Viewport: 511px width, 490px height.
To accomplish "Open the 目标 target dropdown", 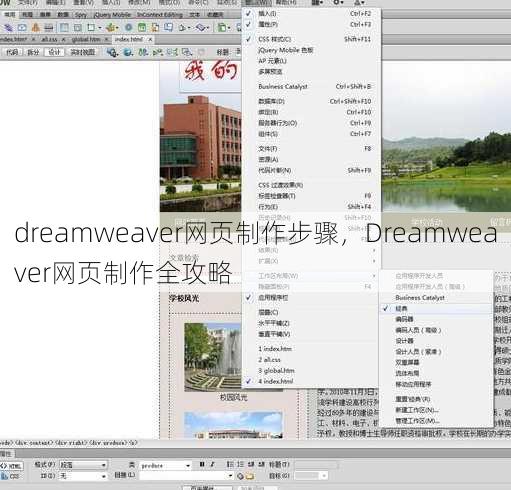I will (x=311, y=476).
